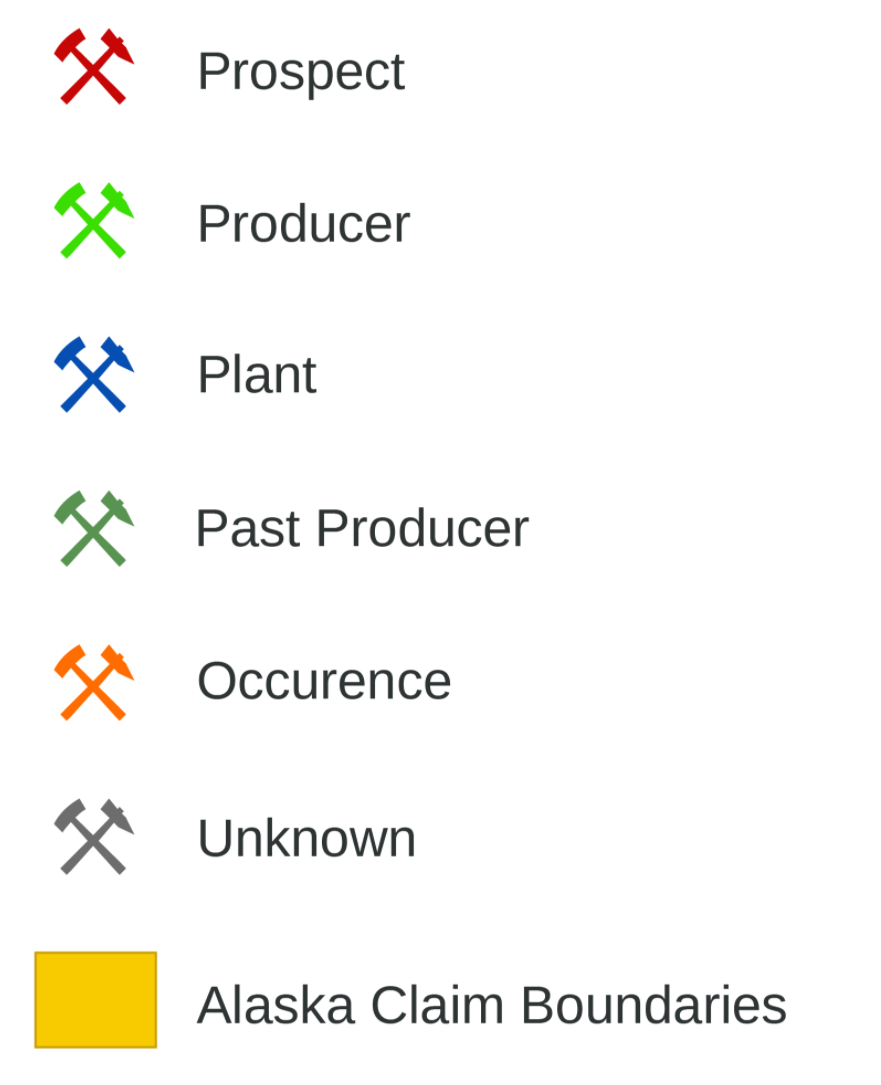Select the Producer legend label beside bright green icon
This screenshot has height=1085, width=881.
(304, 224)
